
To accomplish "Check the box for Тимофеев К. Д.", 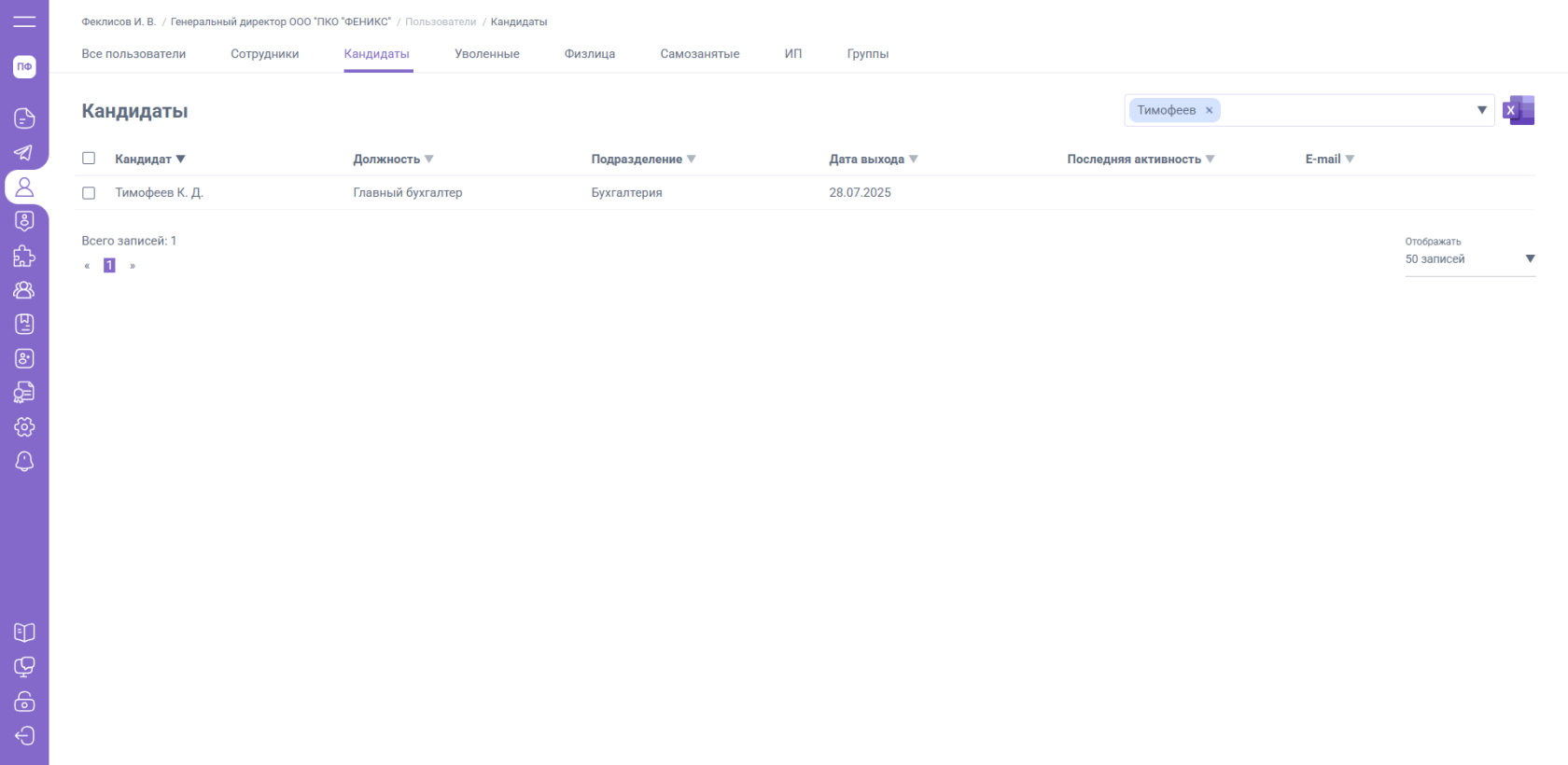I will pyautogui.click(x=89, y=193).
